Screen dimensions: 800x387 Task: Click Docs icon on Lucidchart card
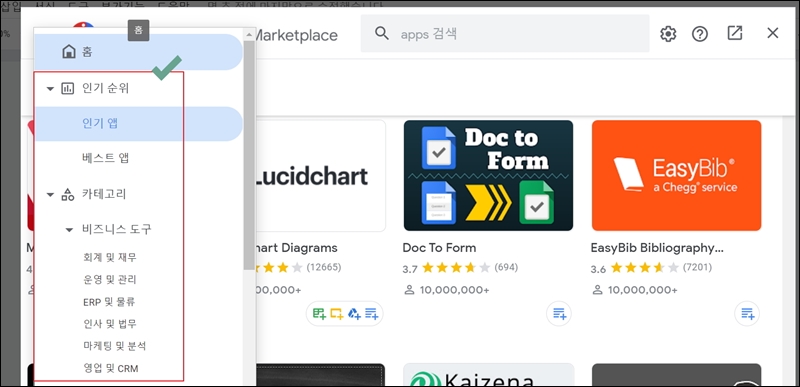click(x=371, y=314)
